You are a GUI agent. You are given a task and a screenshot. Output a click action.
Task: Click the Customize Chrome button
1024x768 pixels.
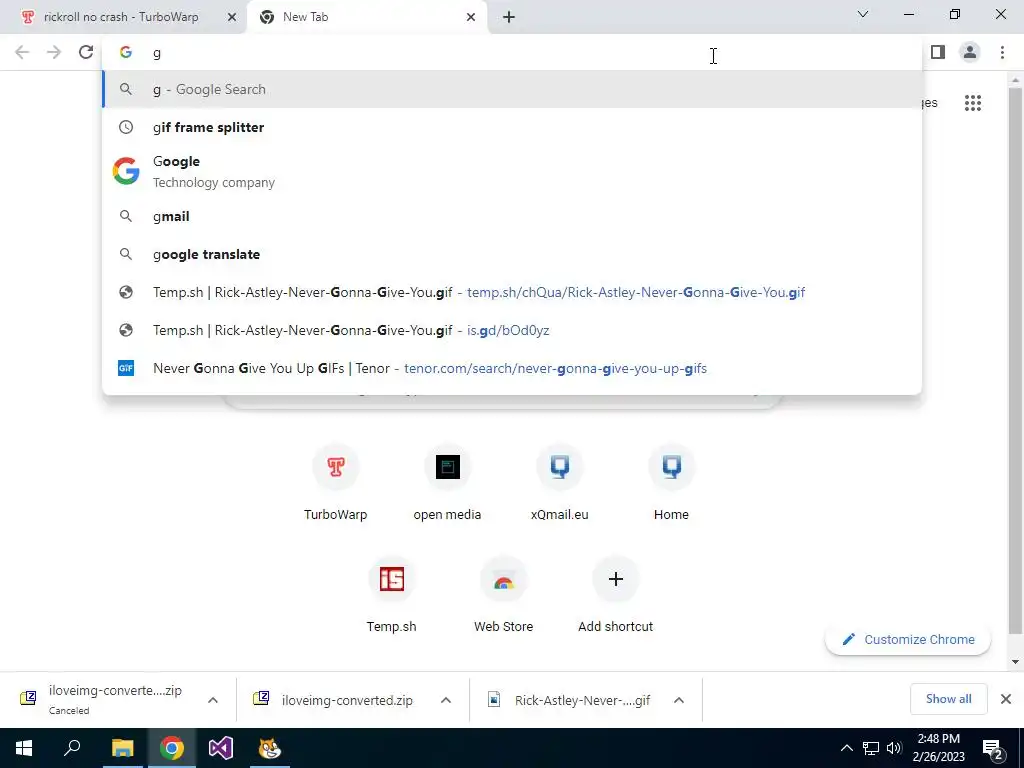coord(908,639)
